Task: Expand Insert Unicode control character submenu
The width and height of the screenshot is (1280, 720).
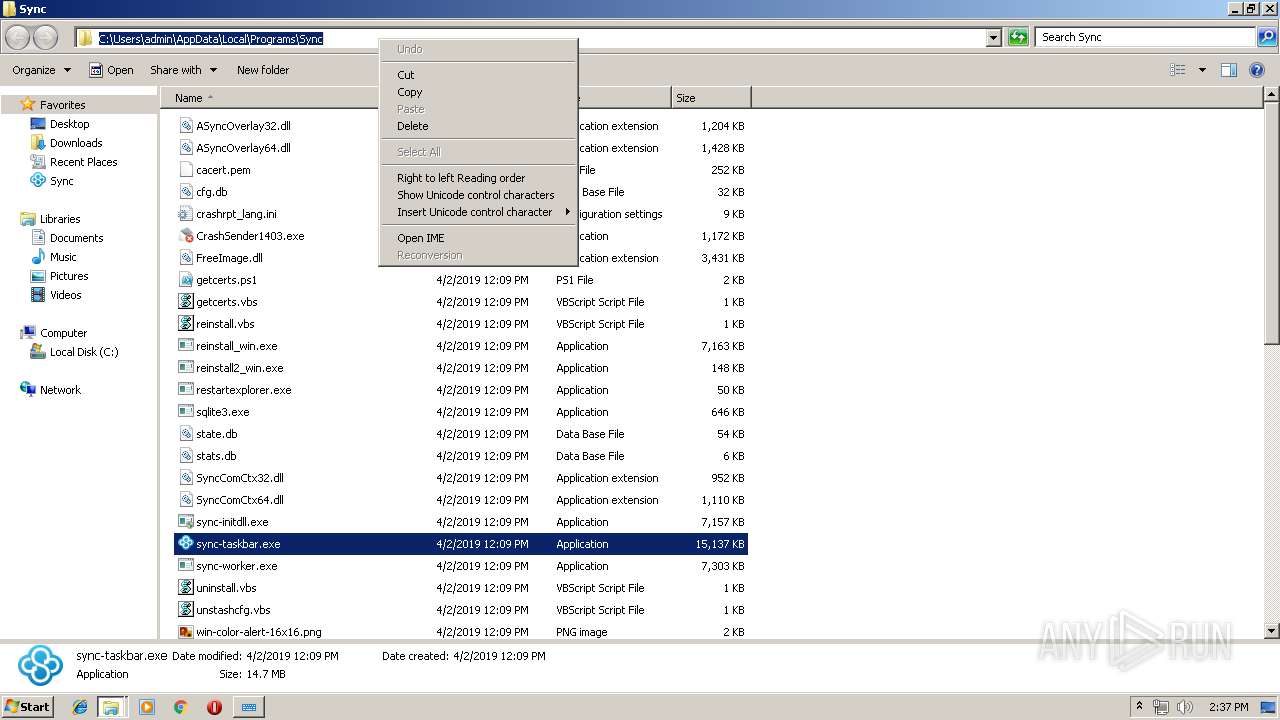Action: 478,212
